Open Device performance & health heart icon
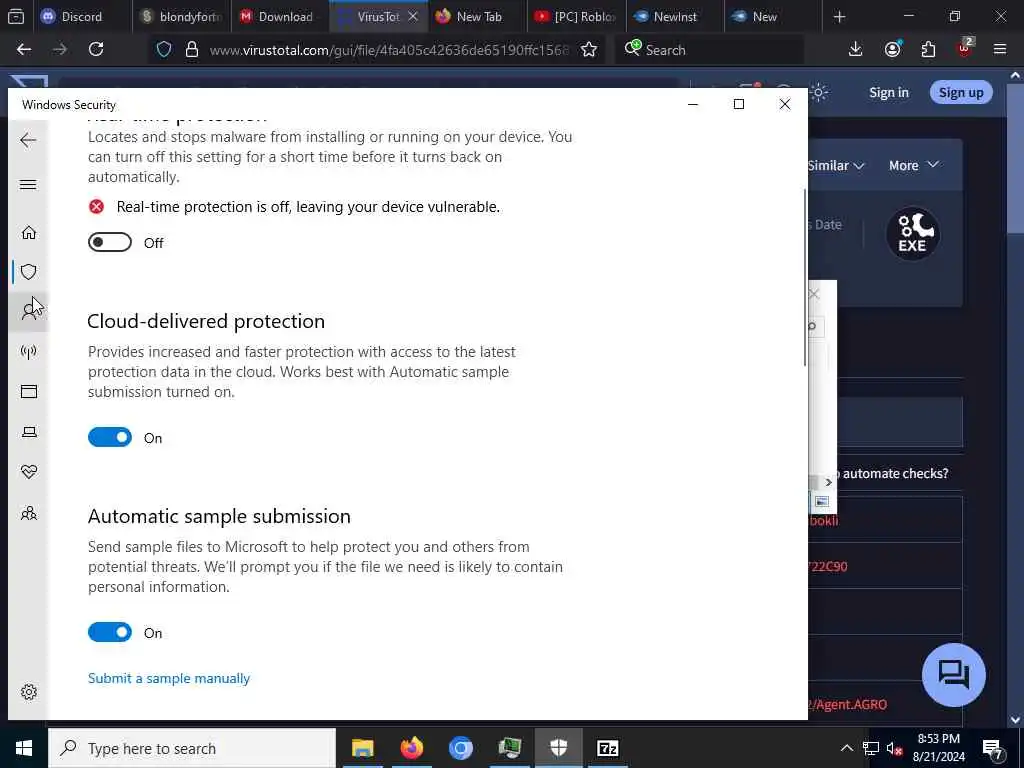Screen dimensions: 1024x768 point(29,472)
